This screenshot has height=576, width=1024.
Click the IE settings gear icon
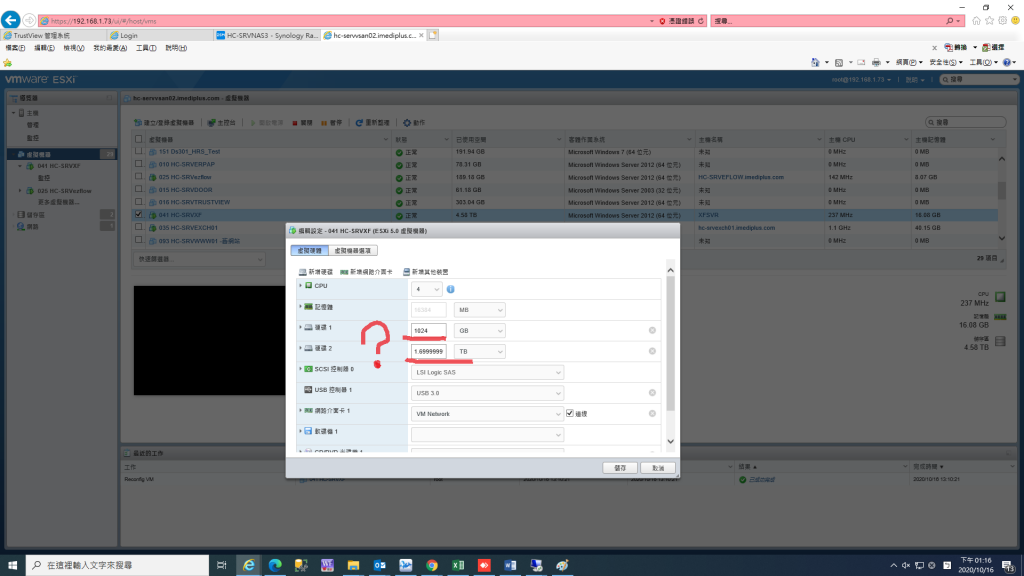coord(1002,21)
